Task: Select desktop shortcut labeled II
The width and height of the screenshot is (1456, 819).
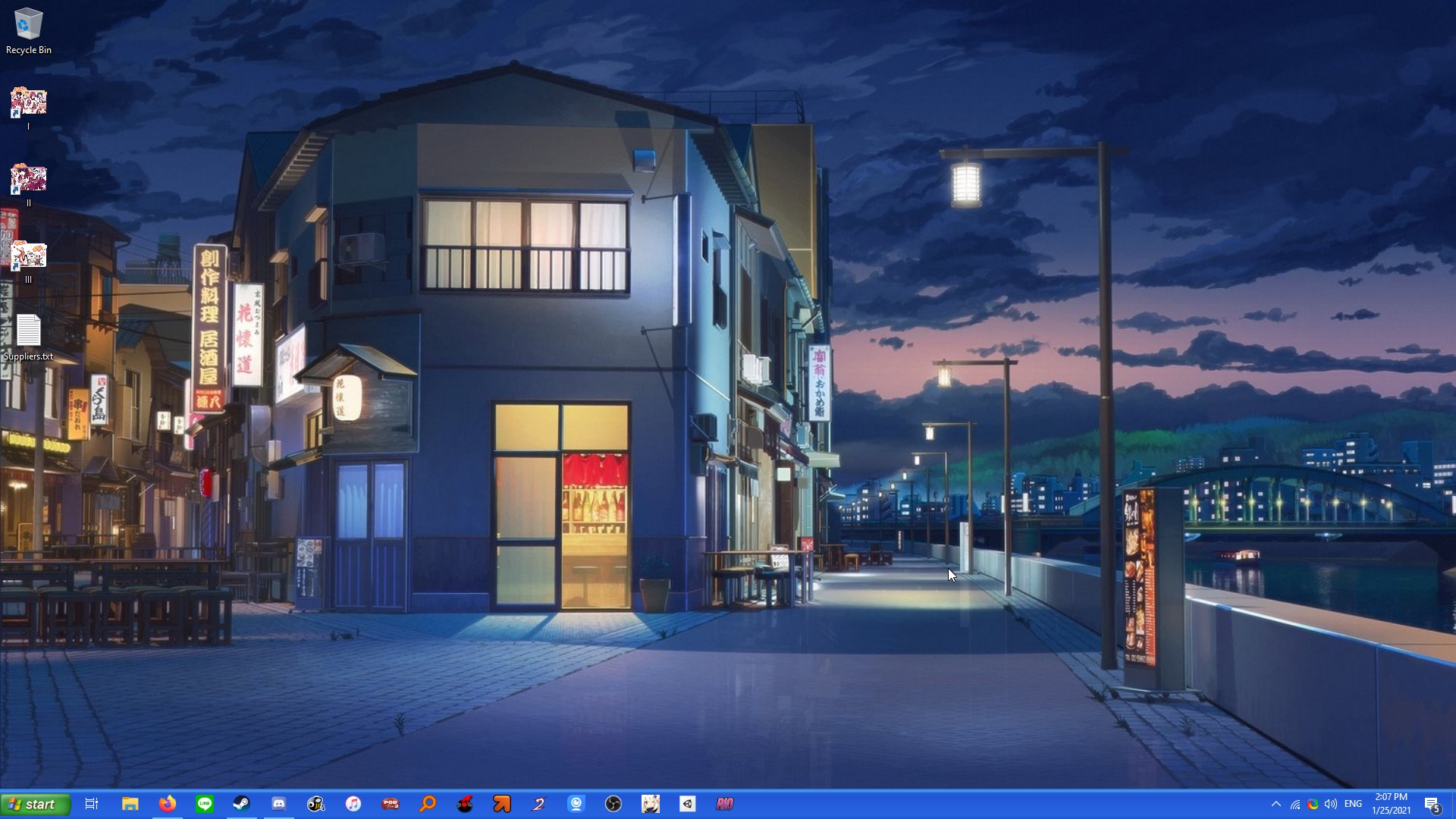Action: [29, 185]
